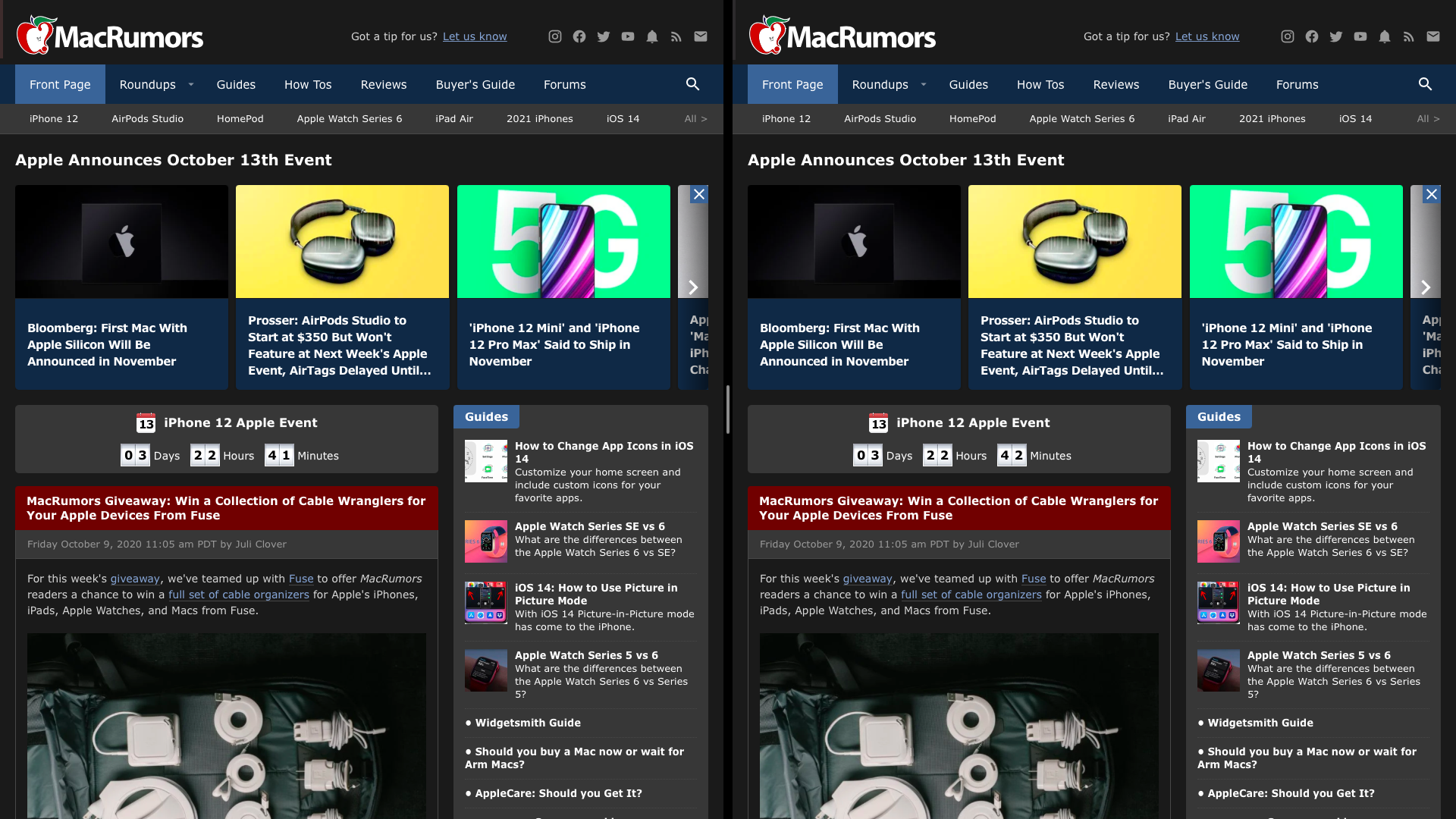Viewport: 1456px width, 819px height.
Task: Open YouTube icon in left window header
Action: pos(628,36)
